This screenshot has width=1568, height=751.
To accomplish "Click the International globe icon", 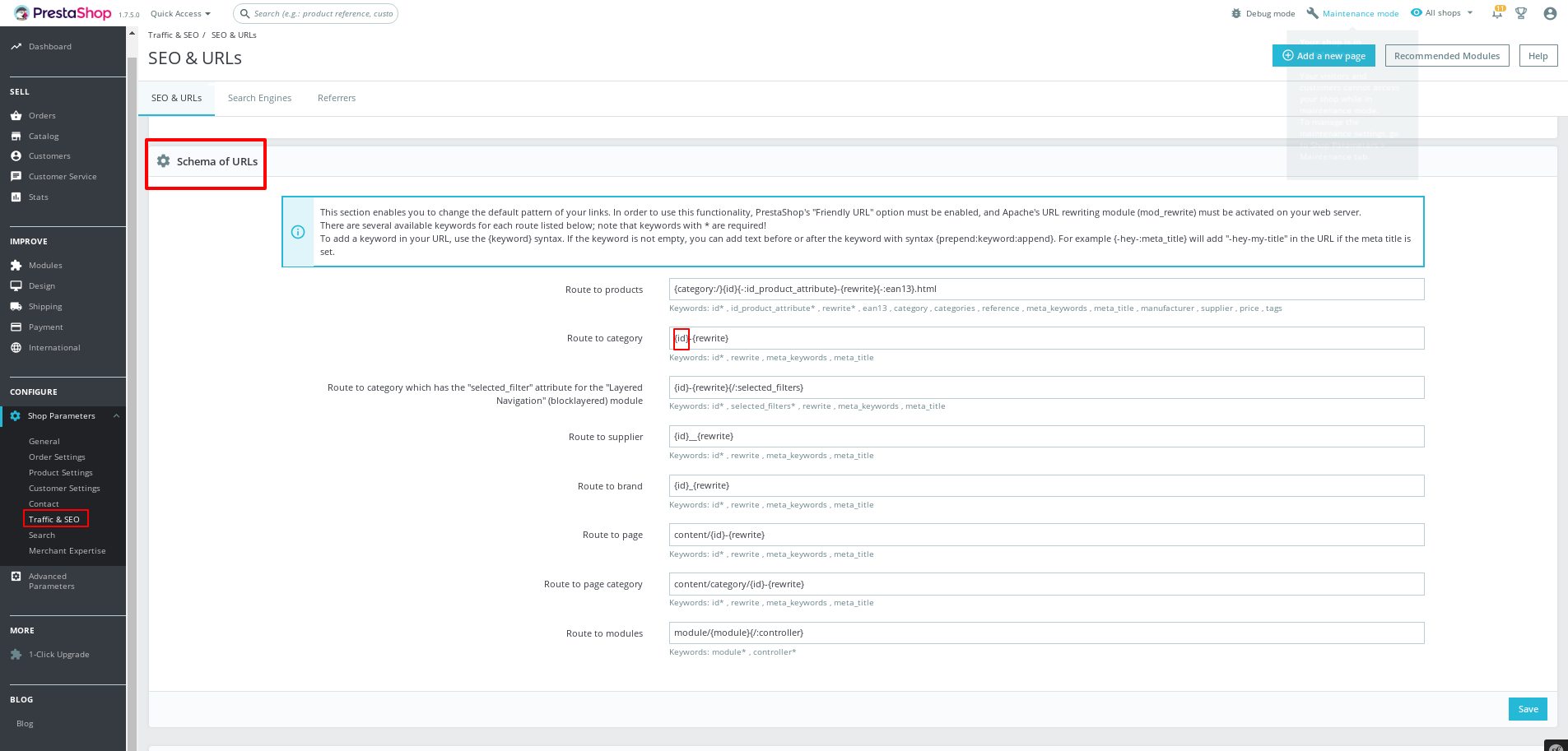I will 16,348.
